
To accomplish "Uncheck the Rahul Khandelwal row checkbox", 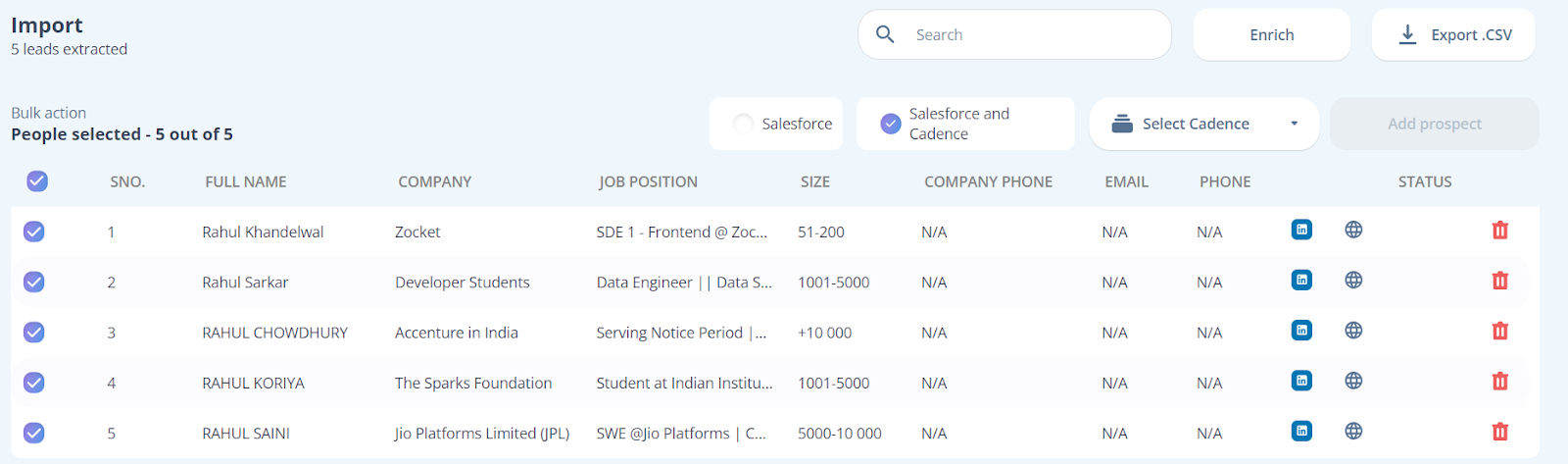I will click(x=33, y=232).
